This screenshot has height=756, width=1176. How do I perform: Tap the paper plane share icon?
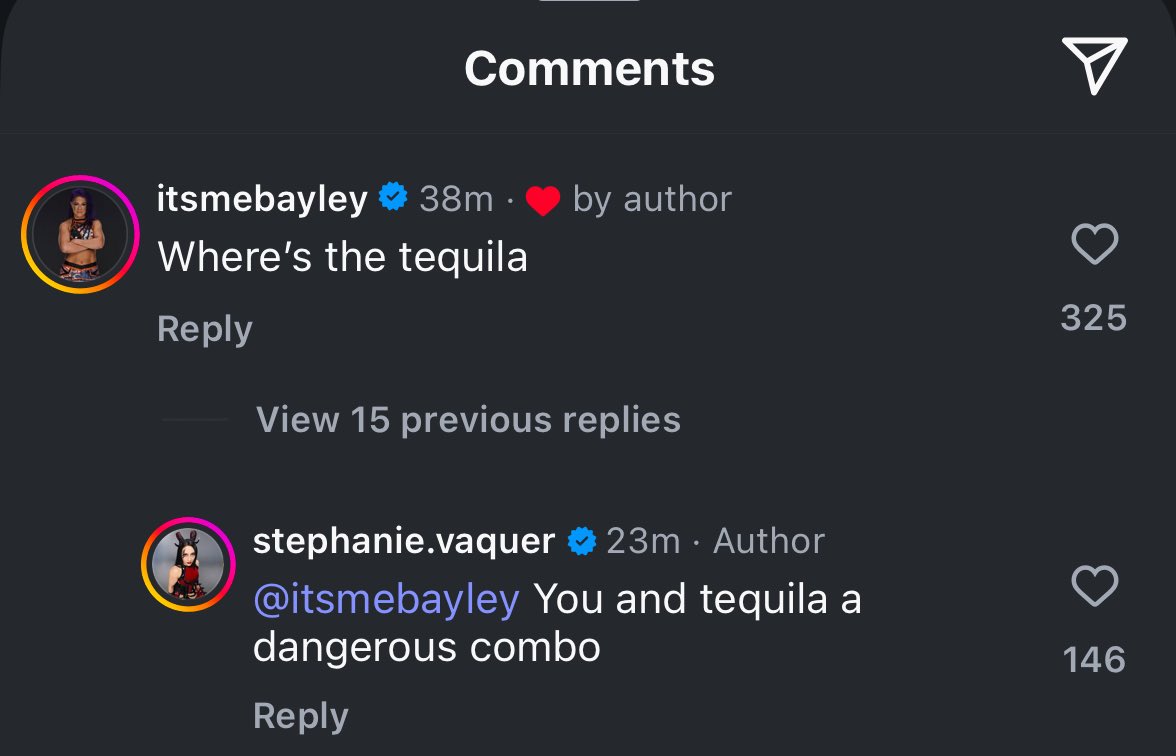click(x=1094, y=65)
